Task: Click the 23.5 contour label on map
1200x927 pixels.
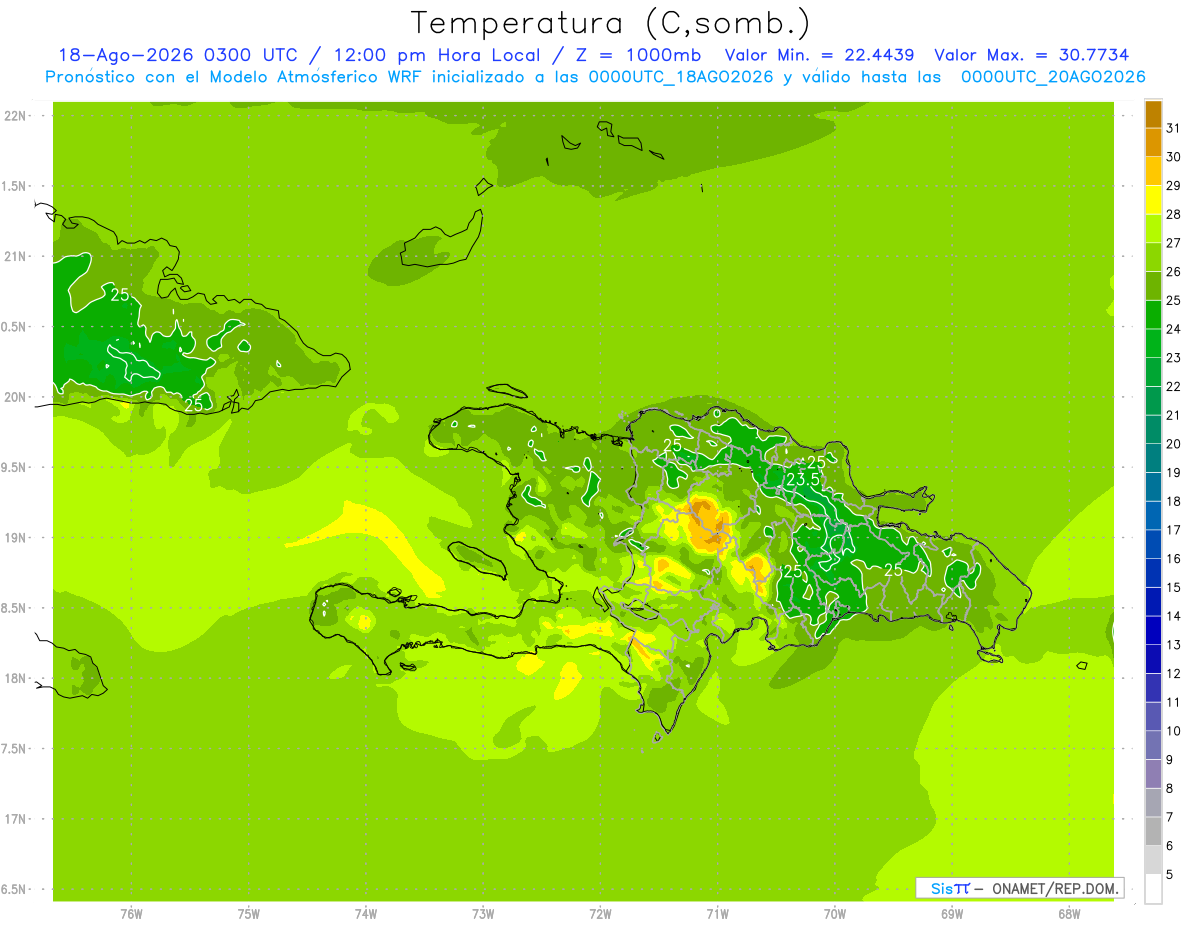Action: [x=802, y=480]
